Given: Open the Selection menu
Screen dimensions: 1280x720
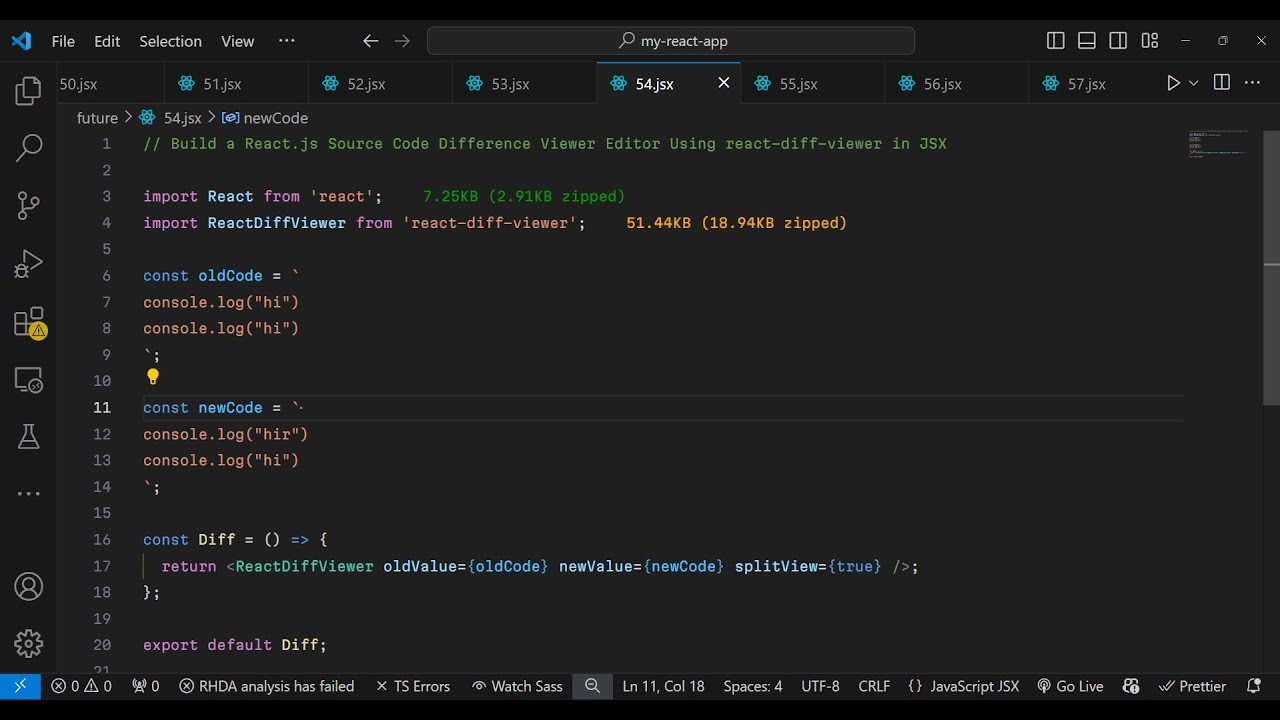Looking at the screenshot, I should point(170,41).
